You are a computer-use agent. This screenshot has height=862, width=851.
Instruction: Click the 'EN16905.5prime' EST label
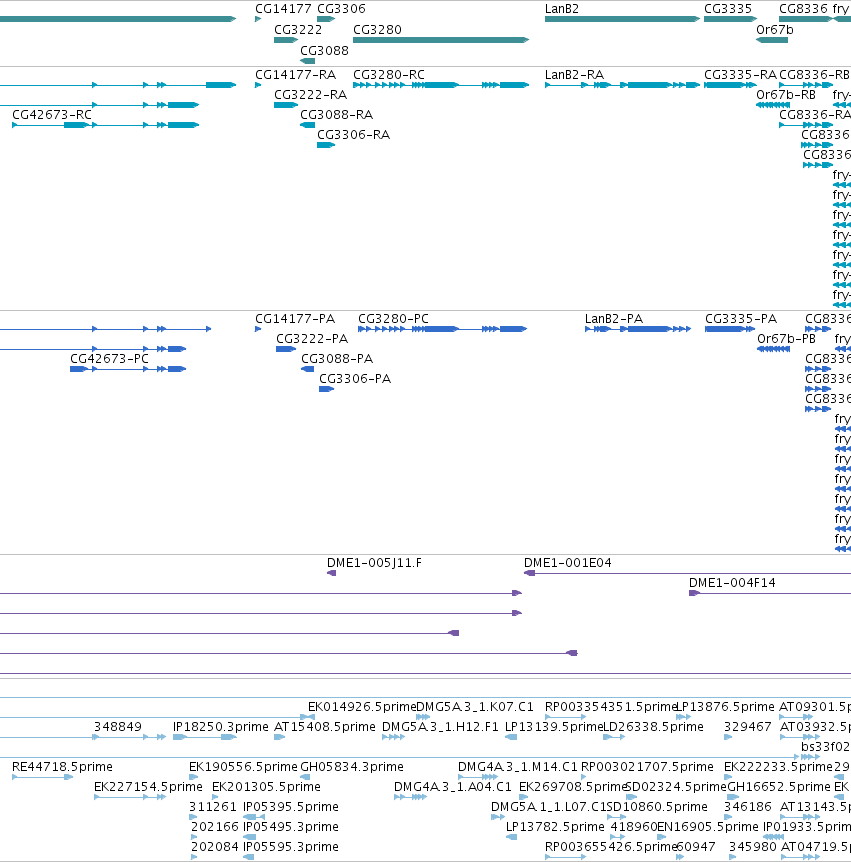pos(708,826)
